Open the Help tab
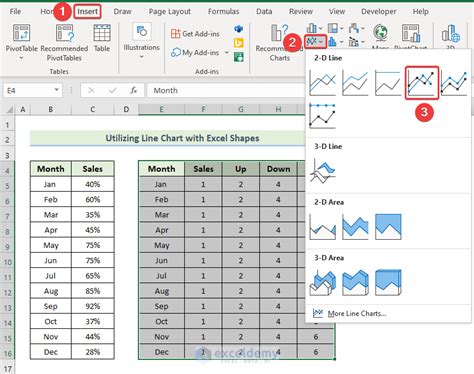 pyautogui.click(x=421, y=12)
